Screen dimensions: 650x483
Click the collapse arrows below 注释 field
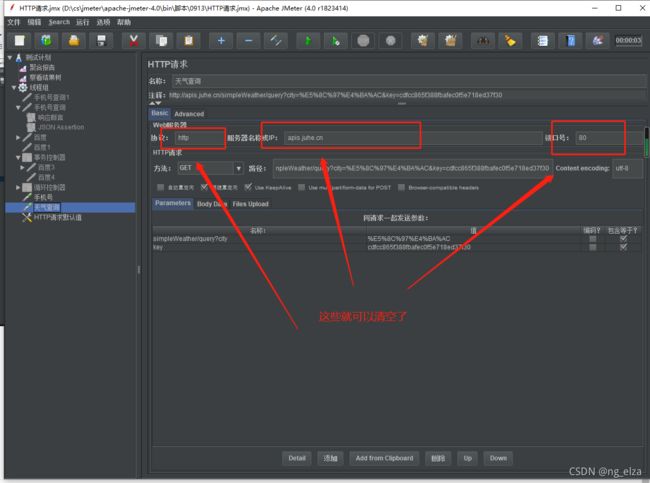pyautogui.click(x=155, y=103)
